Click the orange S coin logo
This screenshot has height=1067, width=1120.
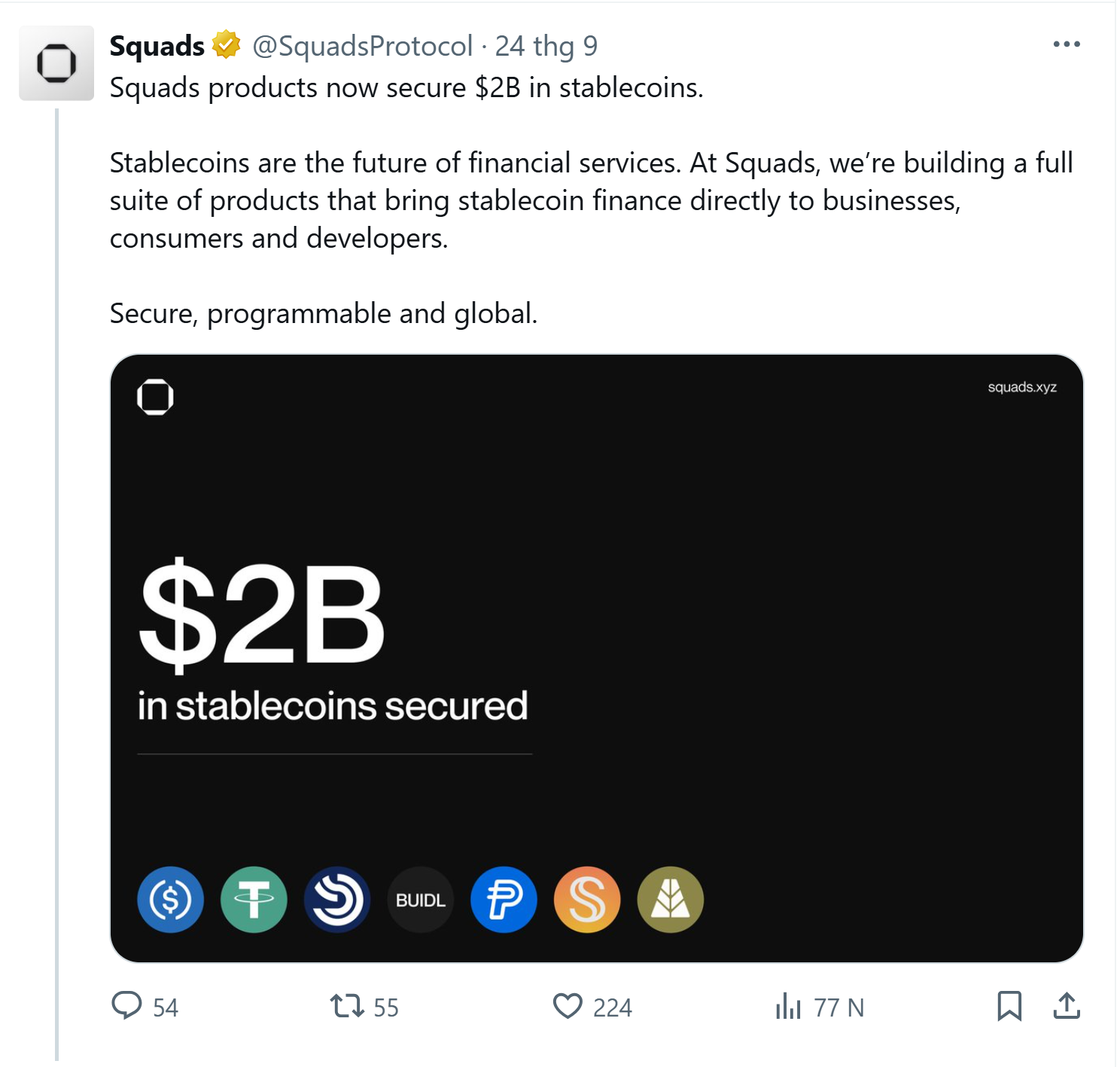tap(587, 899)
